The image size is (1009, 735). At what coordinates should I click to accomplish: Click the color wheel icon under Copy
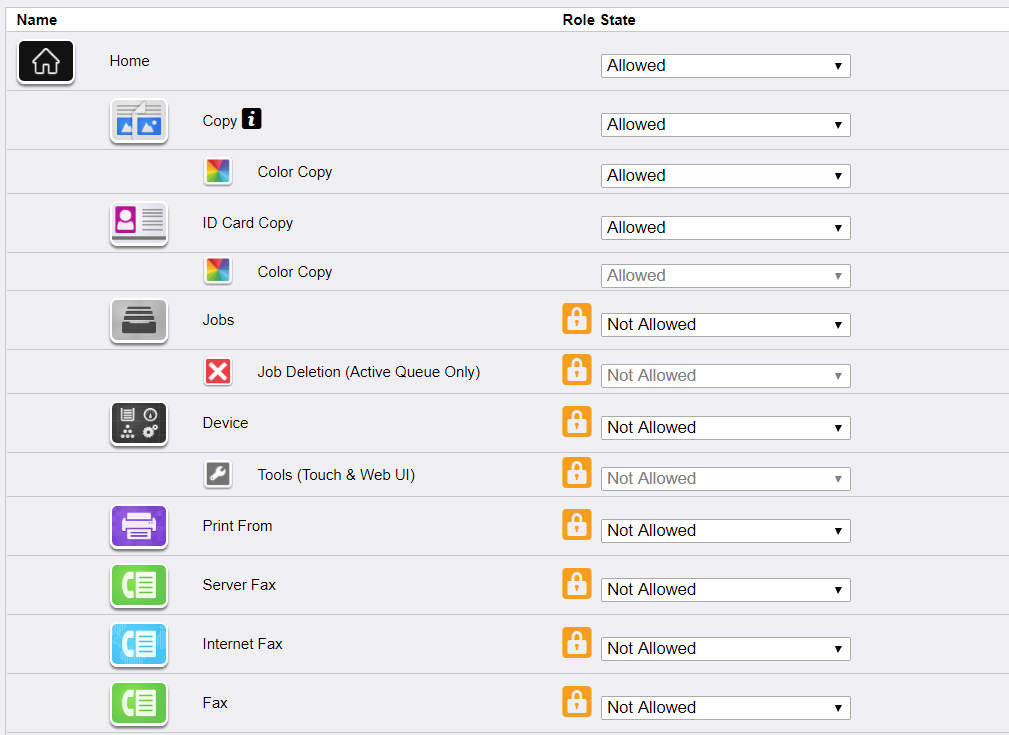(218, 172)
